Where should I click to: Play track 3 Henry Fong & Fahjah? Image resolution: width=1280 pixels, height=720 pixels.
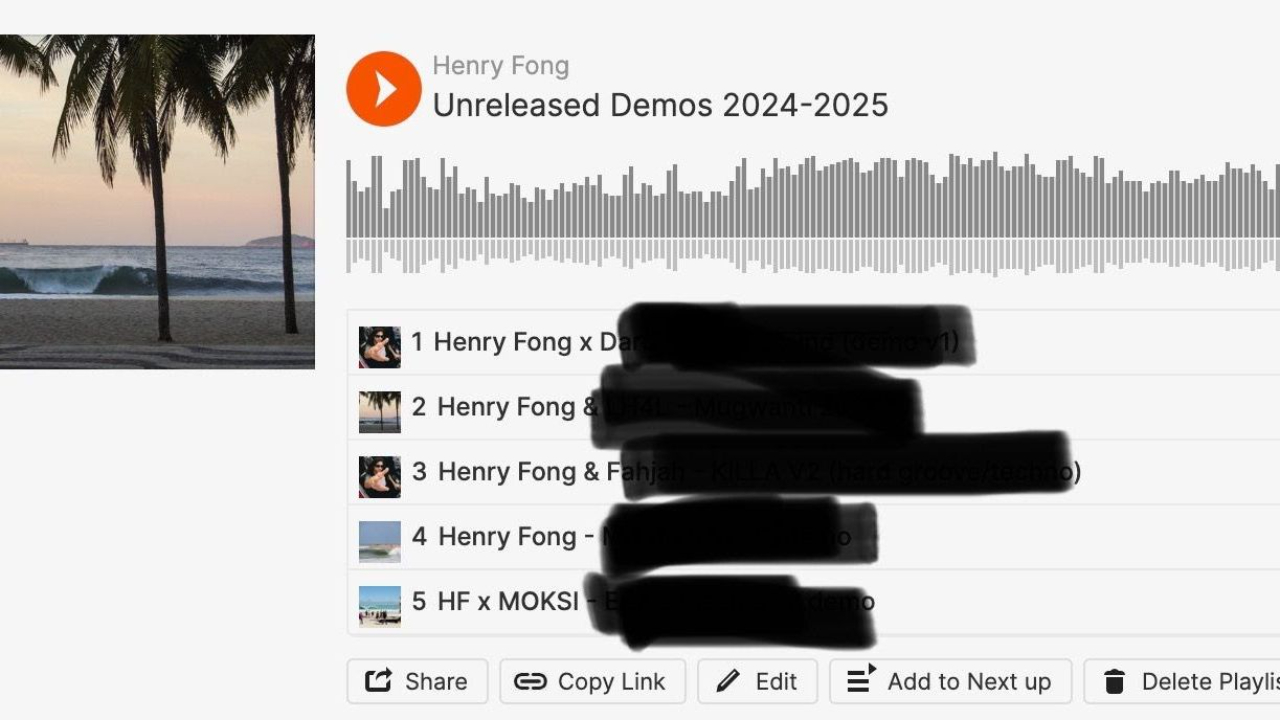[x=813, y=472]
